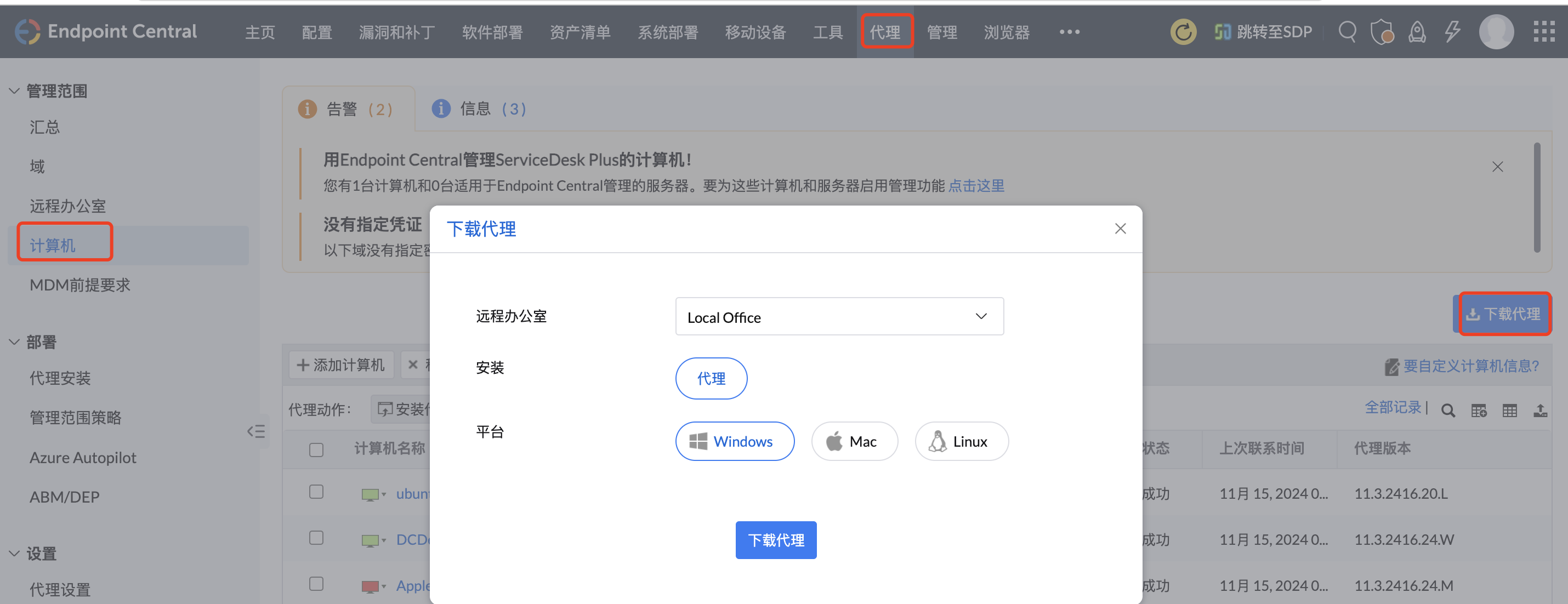
Task: Collapse the 部署 sidebar section
Action: 15,342
